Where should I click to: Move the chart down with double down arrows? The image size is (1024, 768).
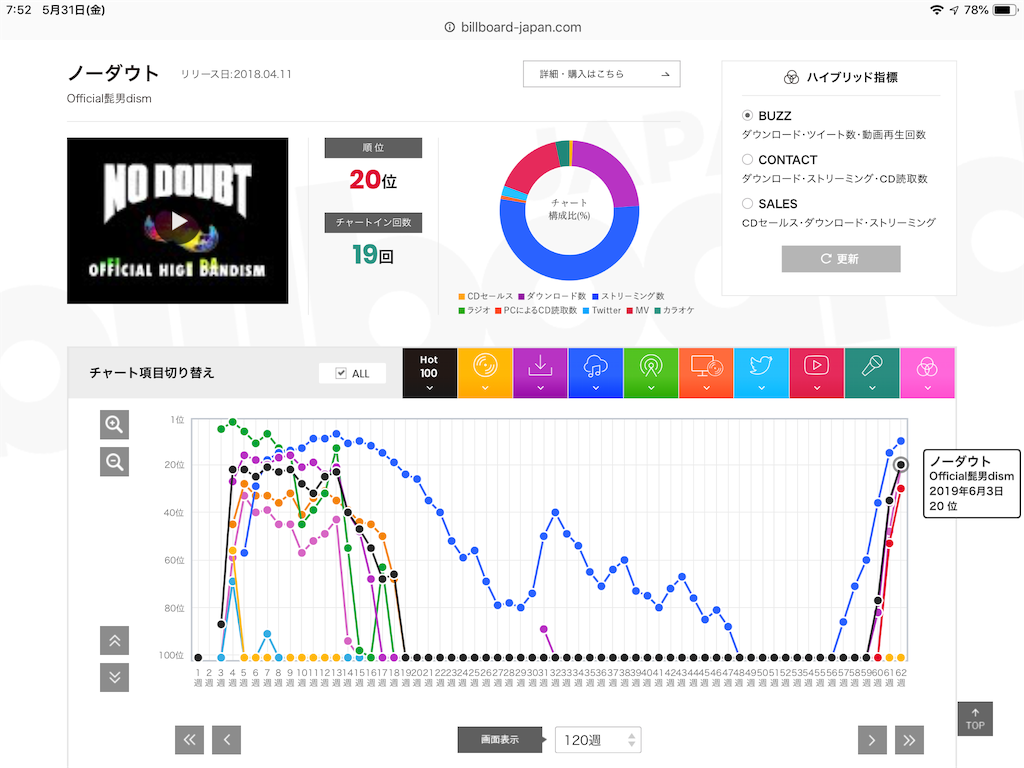point(114,677)
